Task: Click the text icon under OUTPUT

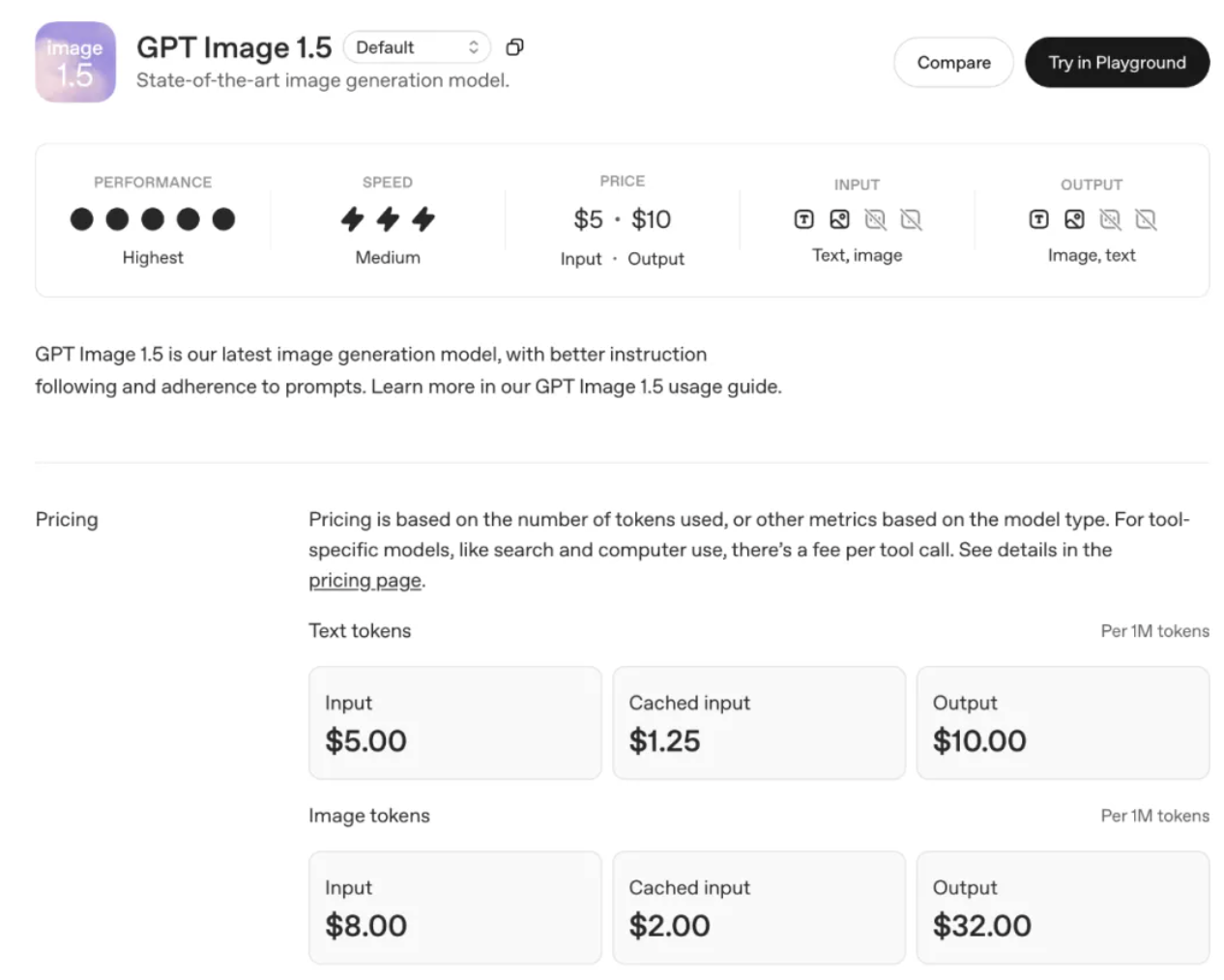Action: (x=1038, y=219)
